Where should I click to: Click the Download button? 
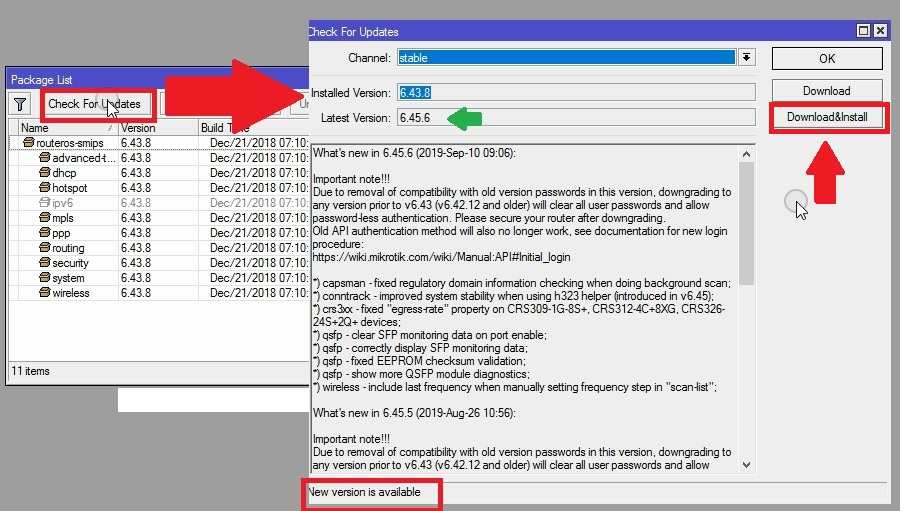tap(826, 90)
